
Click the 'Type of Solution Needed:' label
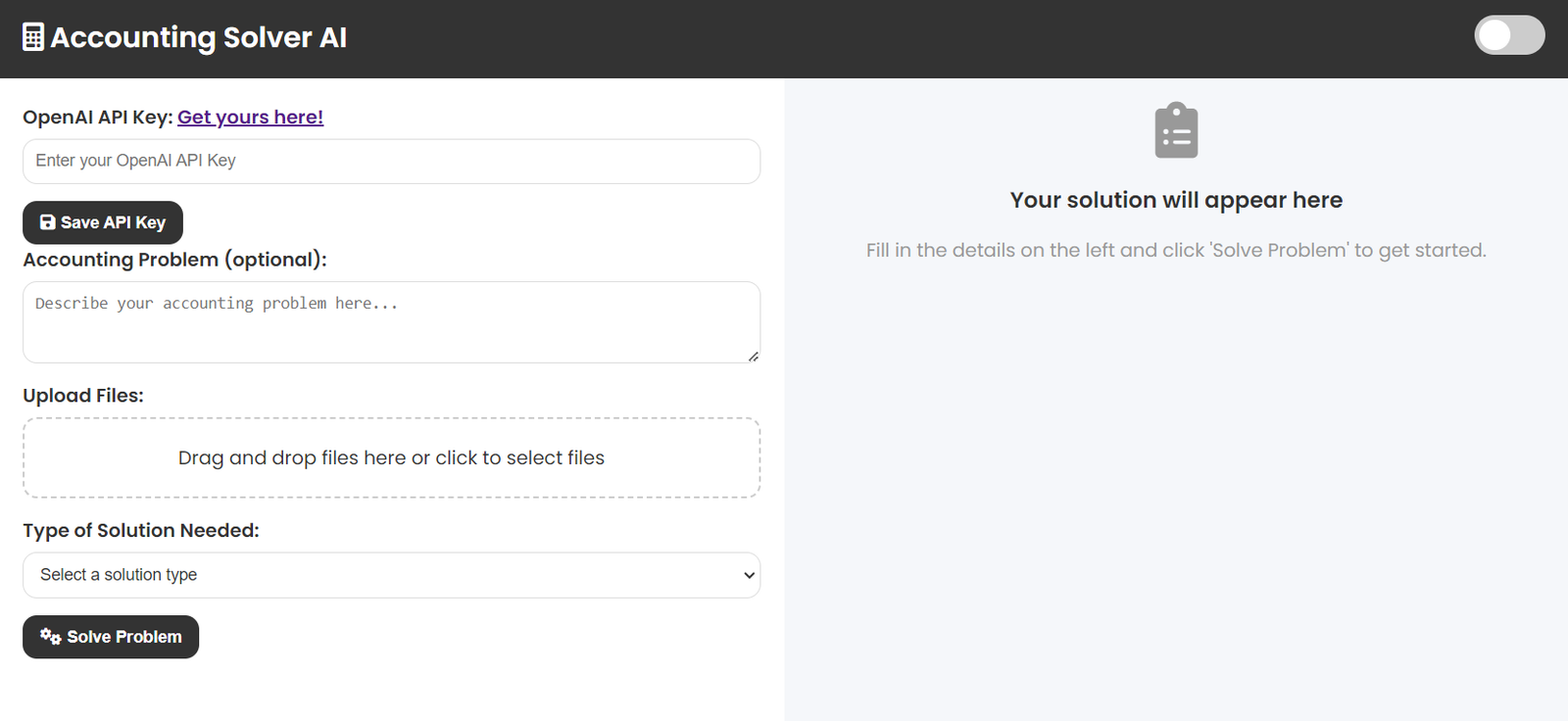(x=141, y=530)
